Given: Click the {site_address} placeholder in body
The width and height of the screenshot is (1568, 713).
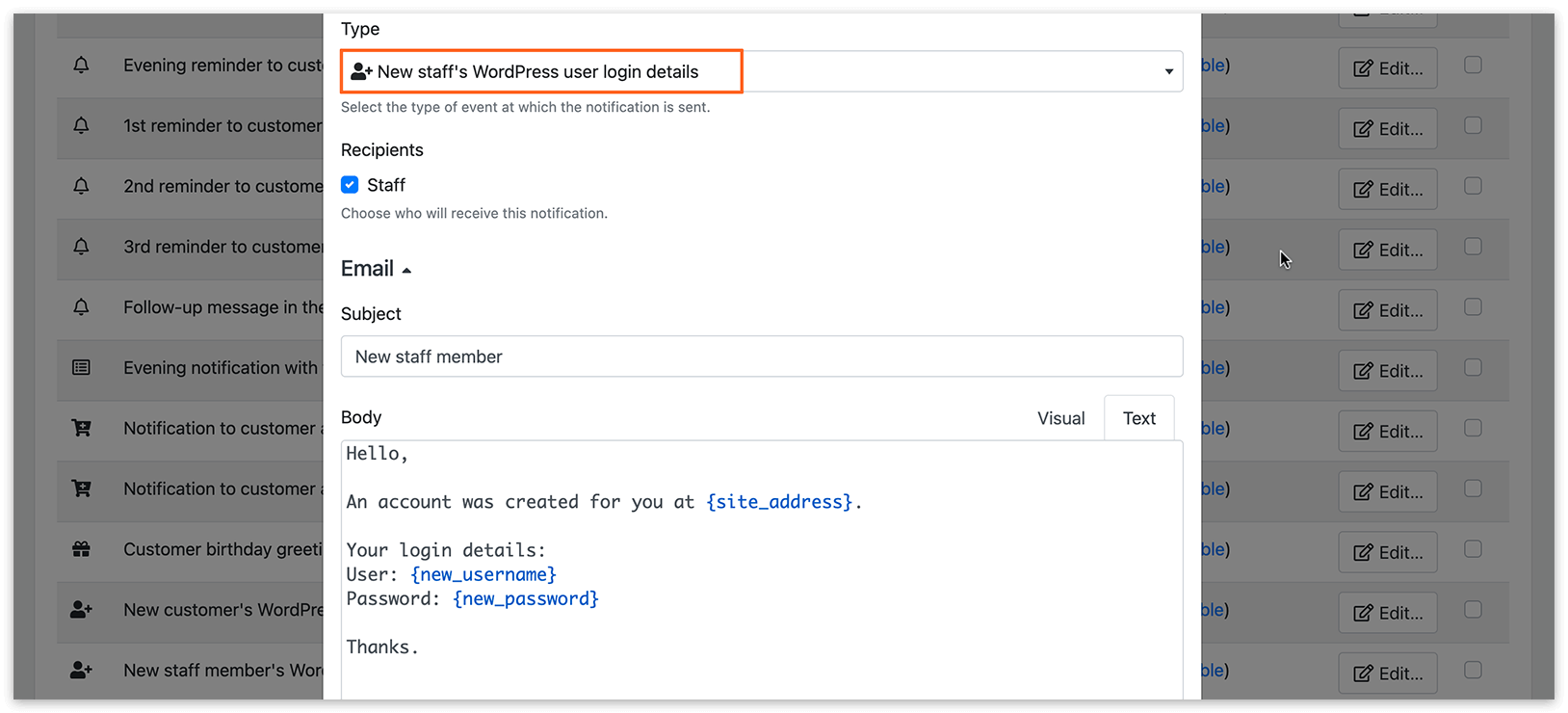Looking at the screenshot, I should tap(779, 502).
